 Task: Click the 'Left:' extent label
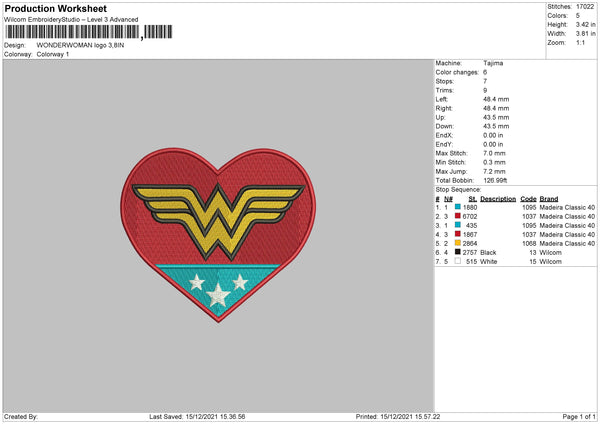tap(442, 99)
